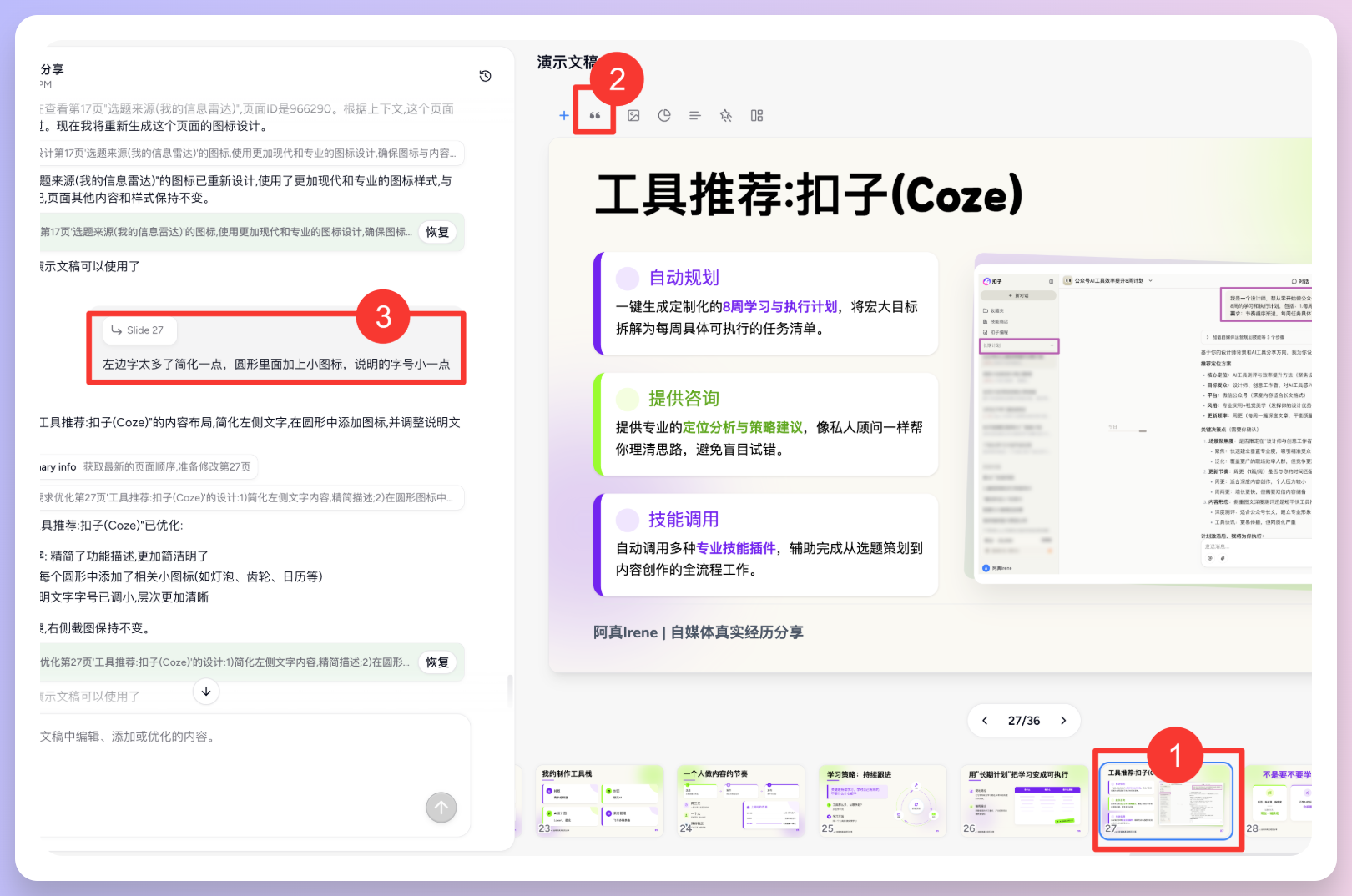The height and width of the screenshot is (896, 1352).
Task: Click the scroll-to-bottom arrow in chat
Action: (205, 692)
